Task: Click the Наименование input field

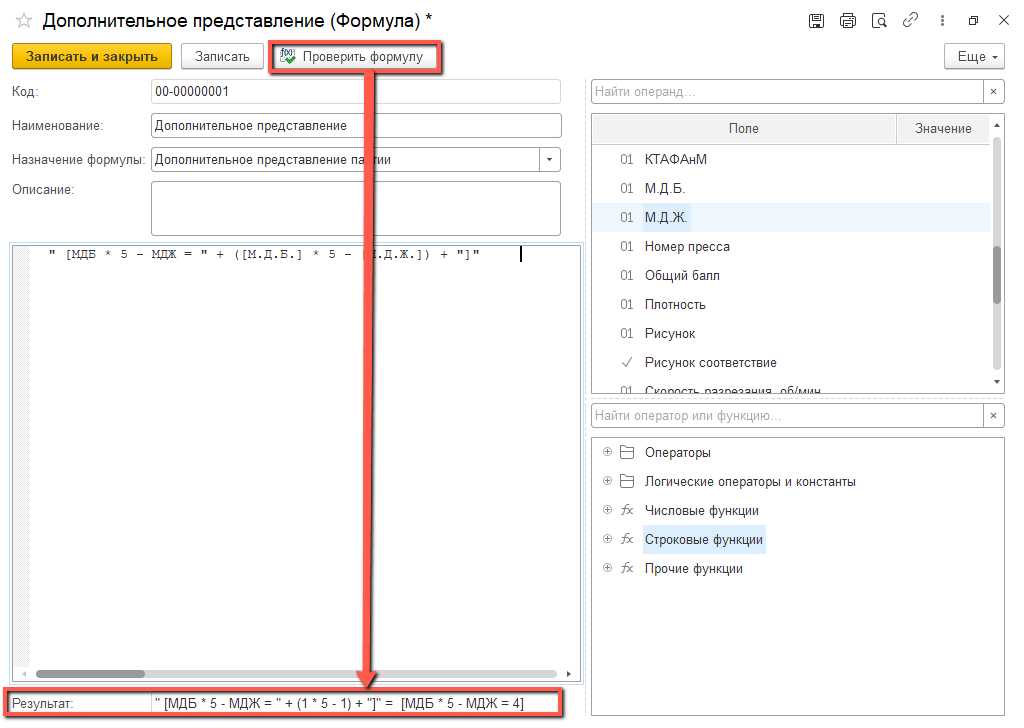Action: click(355, 126)
